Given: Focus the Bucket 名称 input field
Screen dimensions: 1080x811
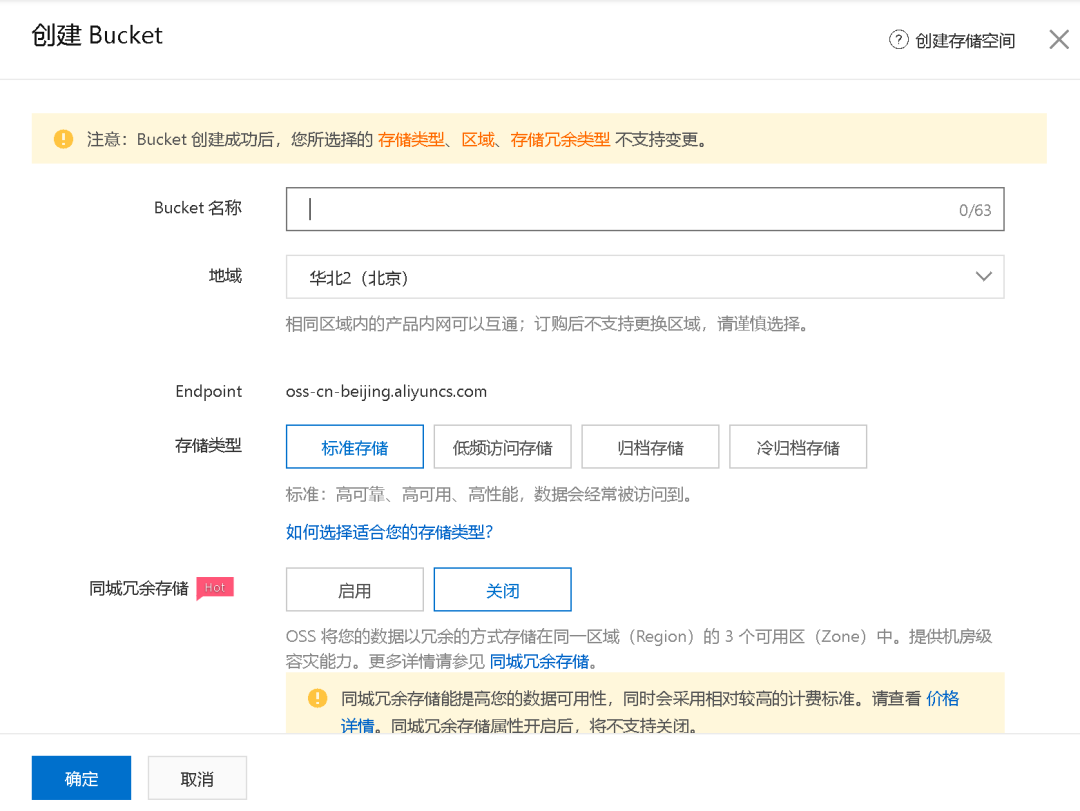Looking at the screenshot, I should tap(645, 209).
